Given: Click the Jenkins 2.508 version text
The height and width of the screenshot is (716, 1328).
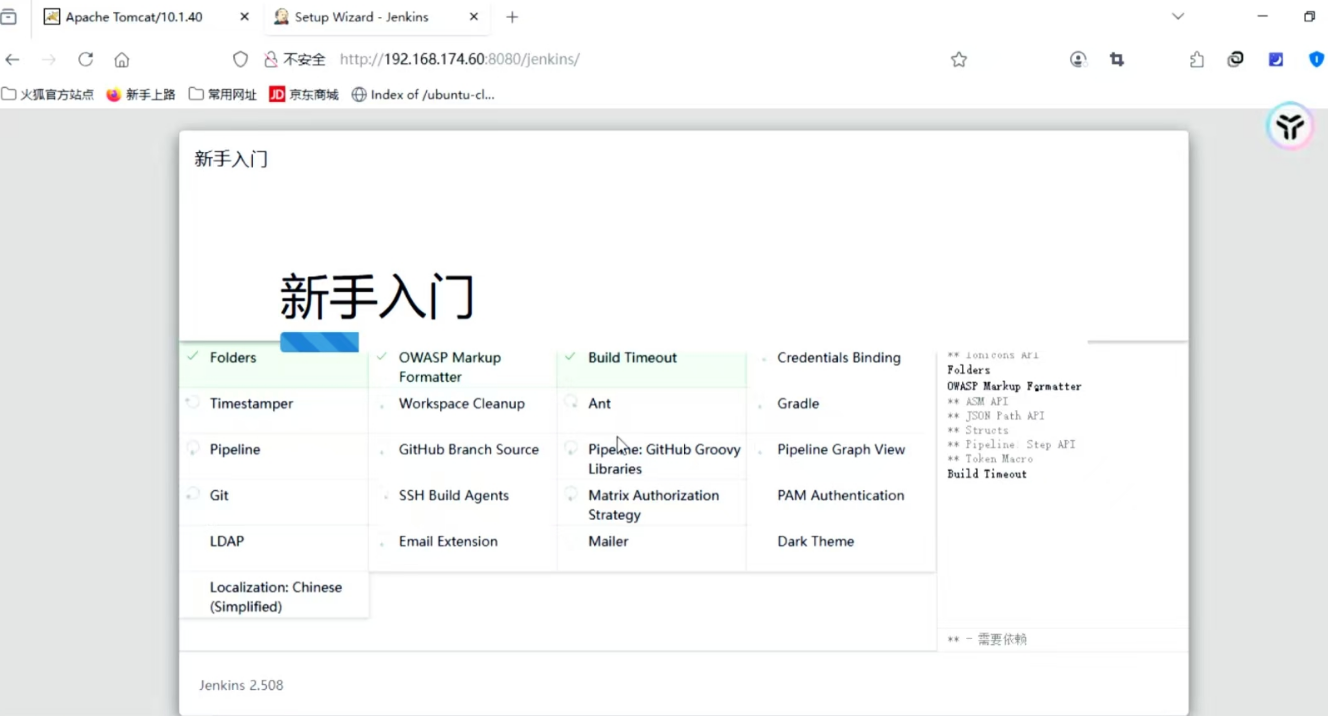Looking at the screenshot, I should (241, 685).
